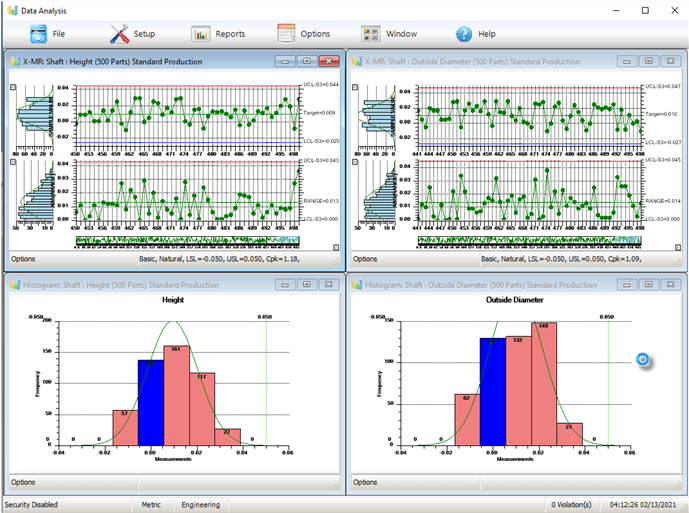This screenshot has height=513, width=689.
Task: Open Reports chart icon
Action: pyautogui.click(x=201, y=34)
